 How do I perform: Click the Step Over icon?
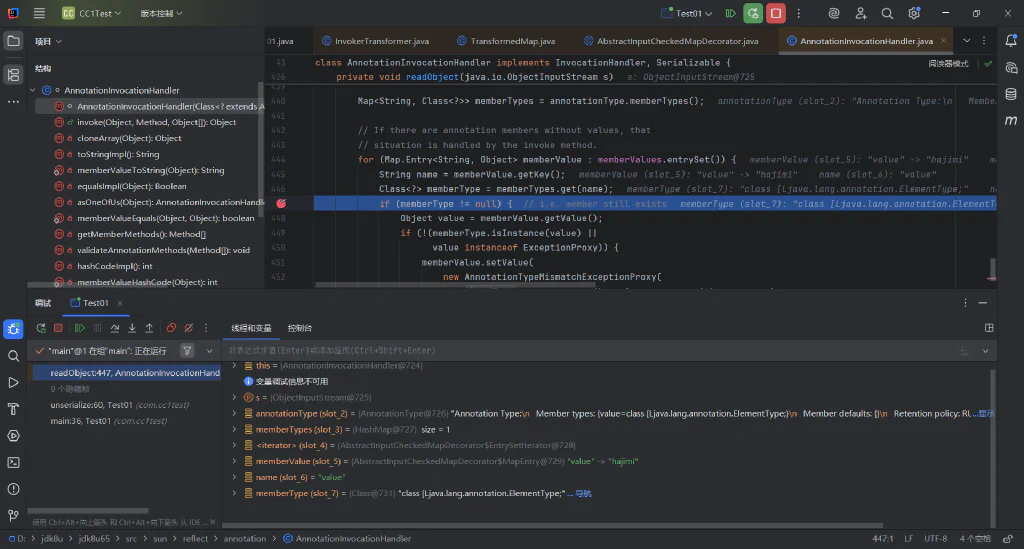[x=115, y=328]
